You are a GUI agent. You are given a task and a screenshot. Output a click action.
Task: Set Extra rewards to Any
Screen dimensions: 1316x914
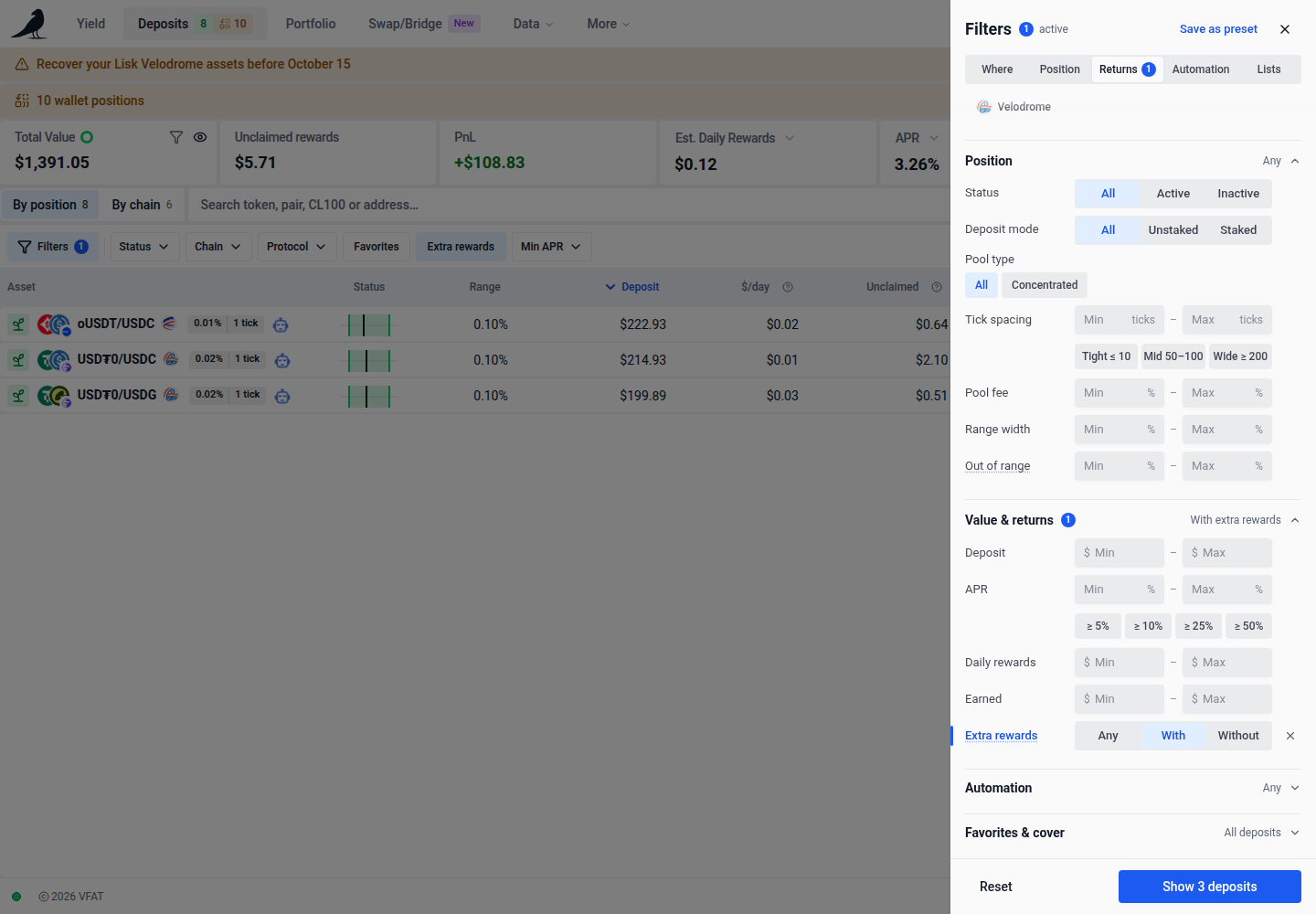(x=1108, y=736)
